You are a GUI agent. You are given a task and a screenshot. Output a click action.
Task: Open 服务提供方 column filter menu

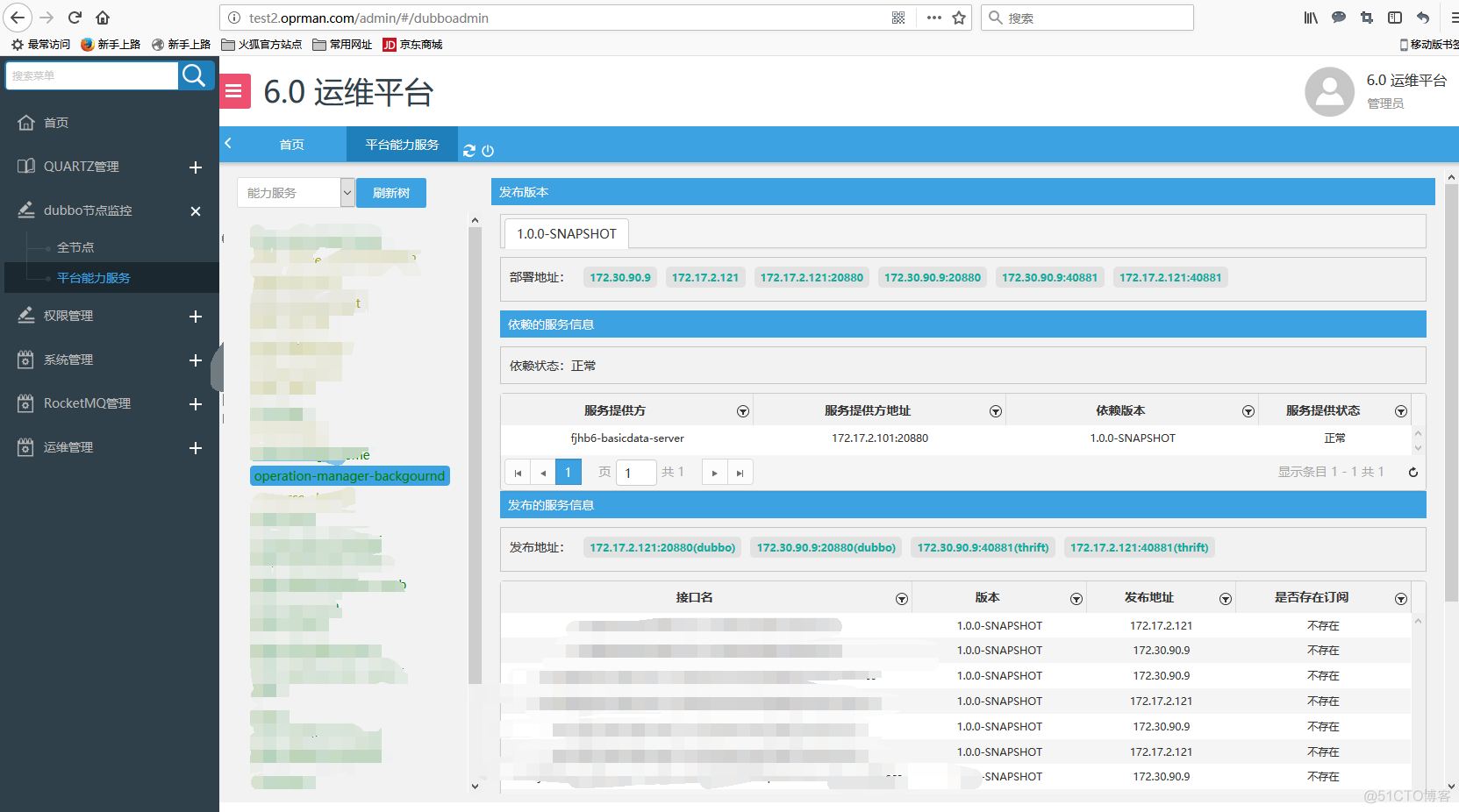pos(743,411)
